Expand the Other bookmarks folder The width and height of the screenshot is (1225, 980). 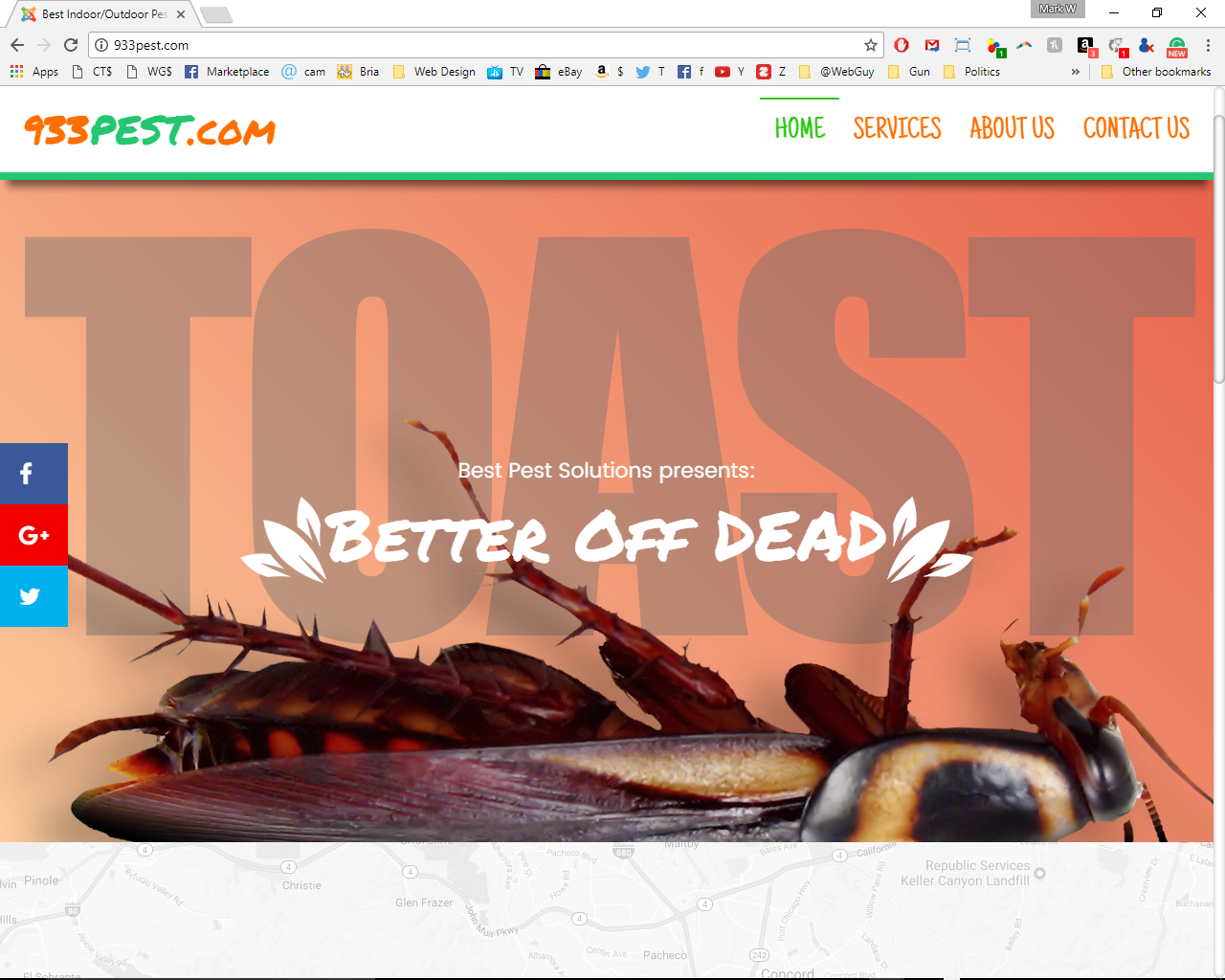tap(1156, 72)
